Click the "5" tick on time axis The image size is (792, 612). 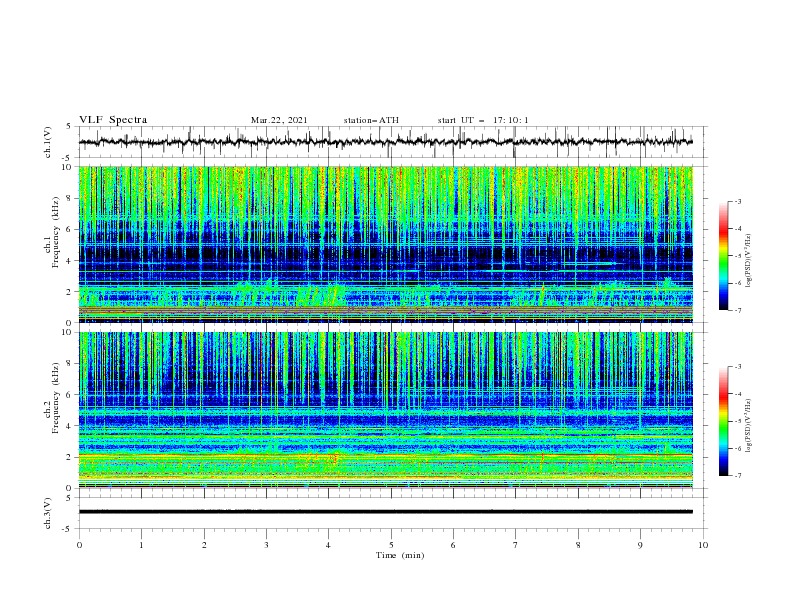point(391,545)
